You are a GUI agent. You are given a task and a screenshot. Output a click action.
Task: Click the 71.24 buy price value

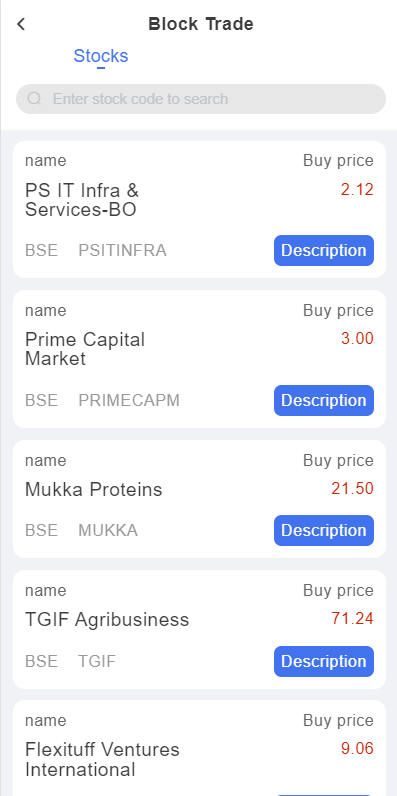tap(352, 618)
